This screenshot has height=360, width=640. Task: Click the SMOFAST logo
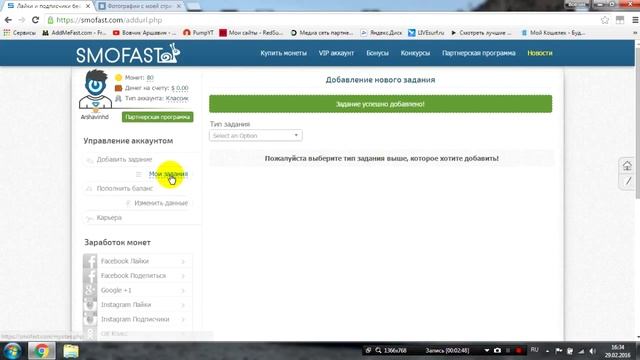click(x=128, y=54)
